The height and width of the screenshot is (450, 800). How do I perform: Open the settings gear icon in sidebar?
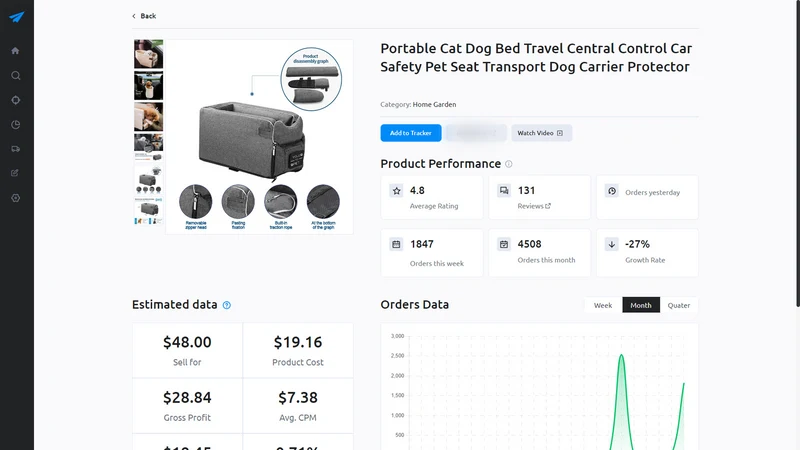tap(16, 198)
